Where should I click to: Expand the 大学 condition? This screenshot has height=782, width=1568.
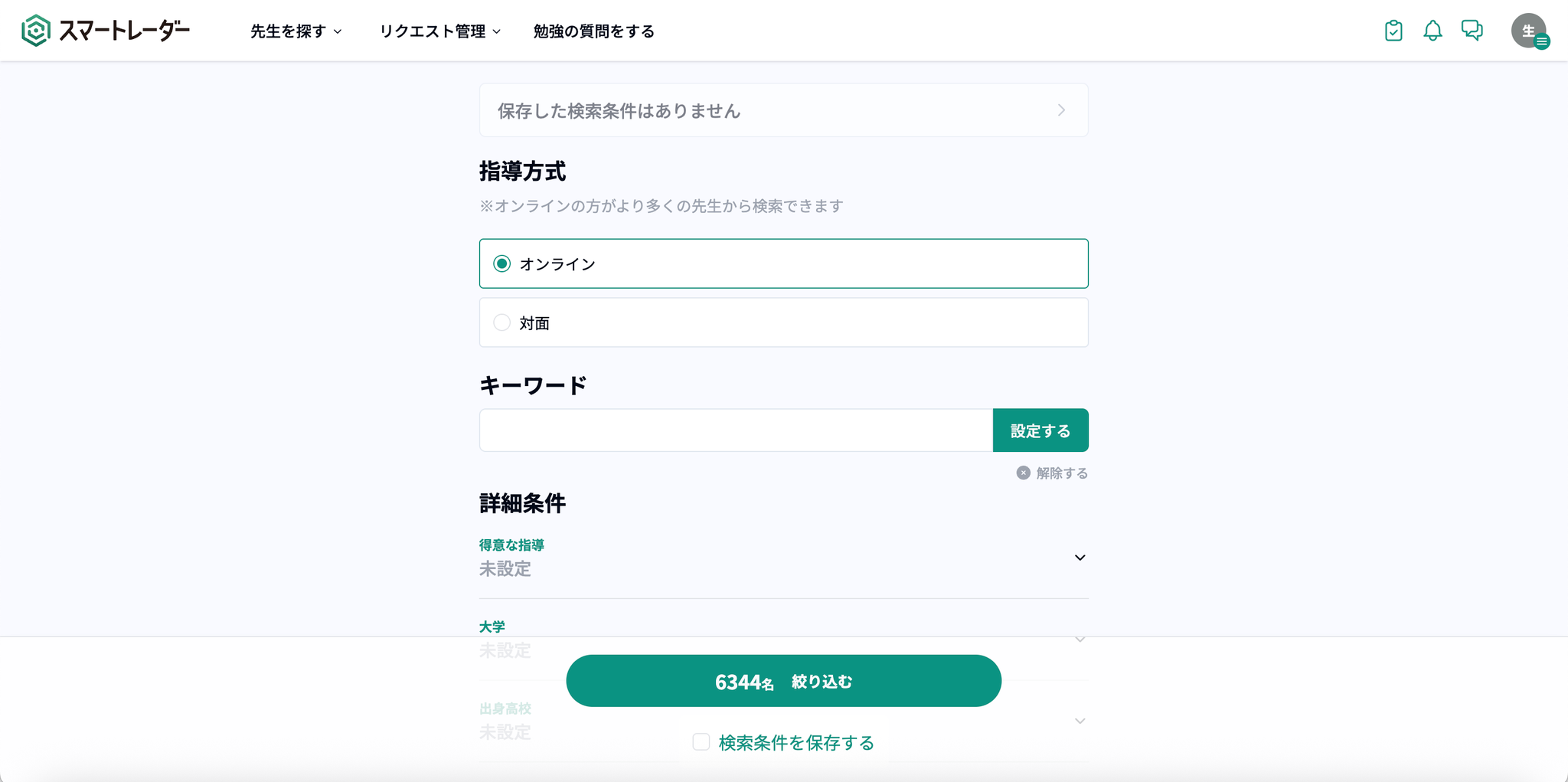click(1080, 639)
